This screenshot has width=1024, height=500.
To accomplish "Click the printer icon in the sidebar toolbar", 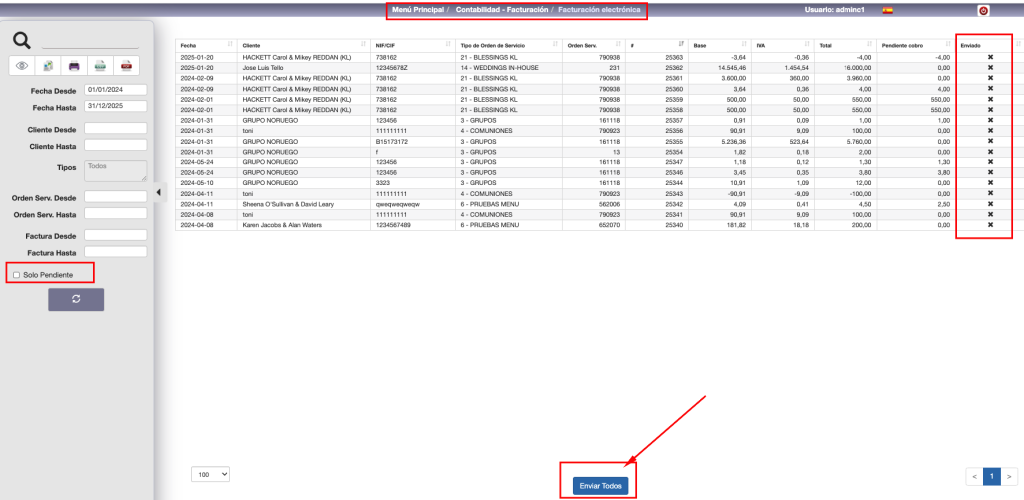I will click(74, 66).
